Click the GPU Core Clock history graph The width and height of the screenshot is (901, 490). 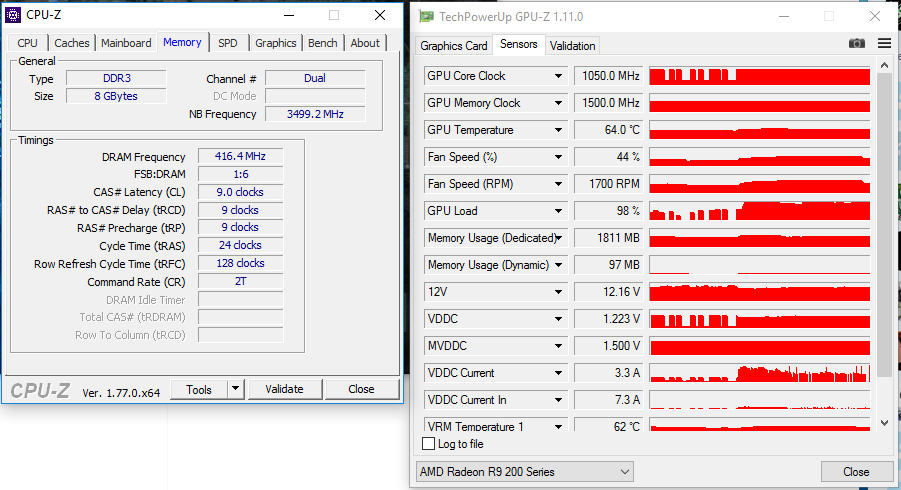760,76
